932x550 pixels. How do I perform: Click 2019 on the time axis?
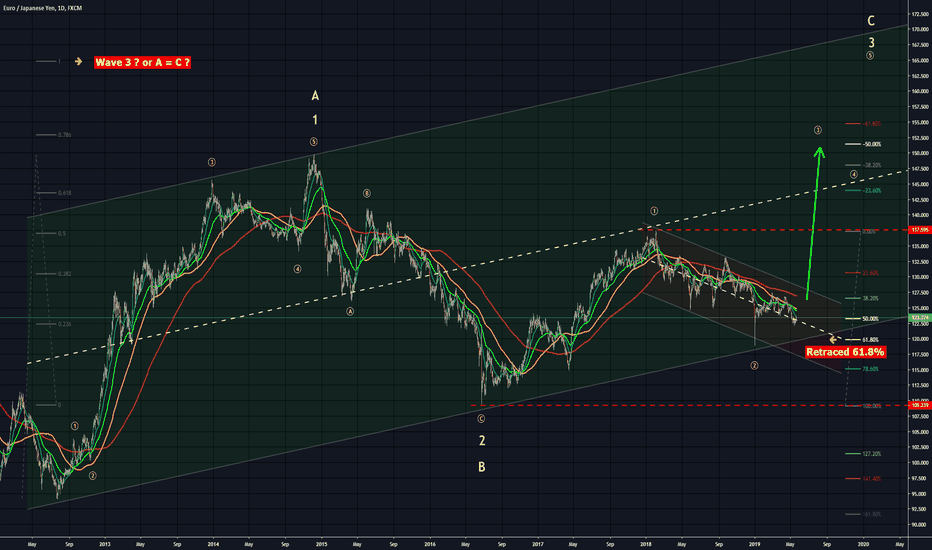tap(754, 543)
